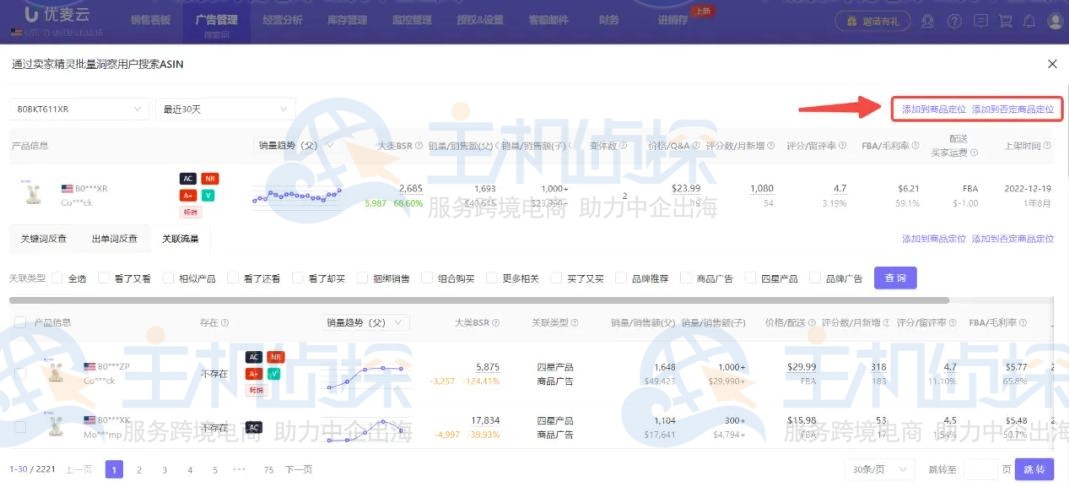Viewport: 1069px width, 484px height.
Task: Go to page 2 in pagination
Action: 139,469
